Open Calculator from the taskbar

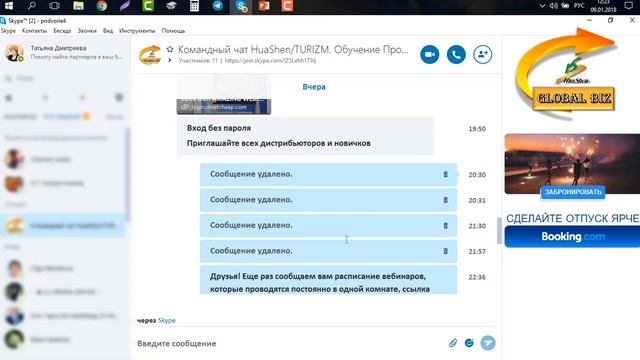pos(194,6)
